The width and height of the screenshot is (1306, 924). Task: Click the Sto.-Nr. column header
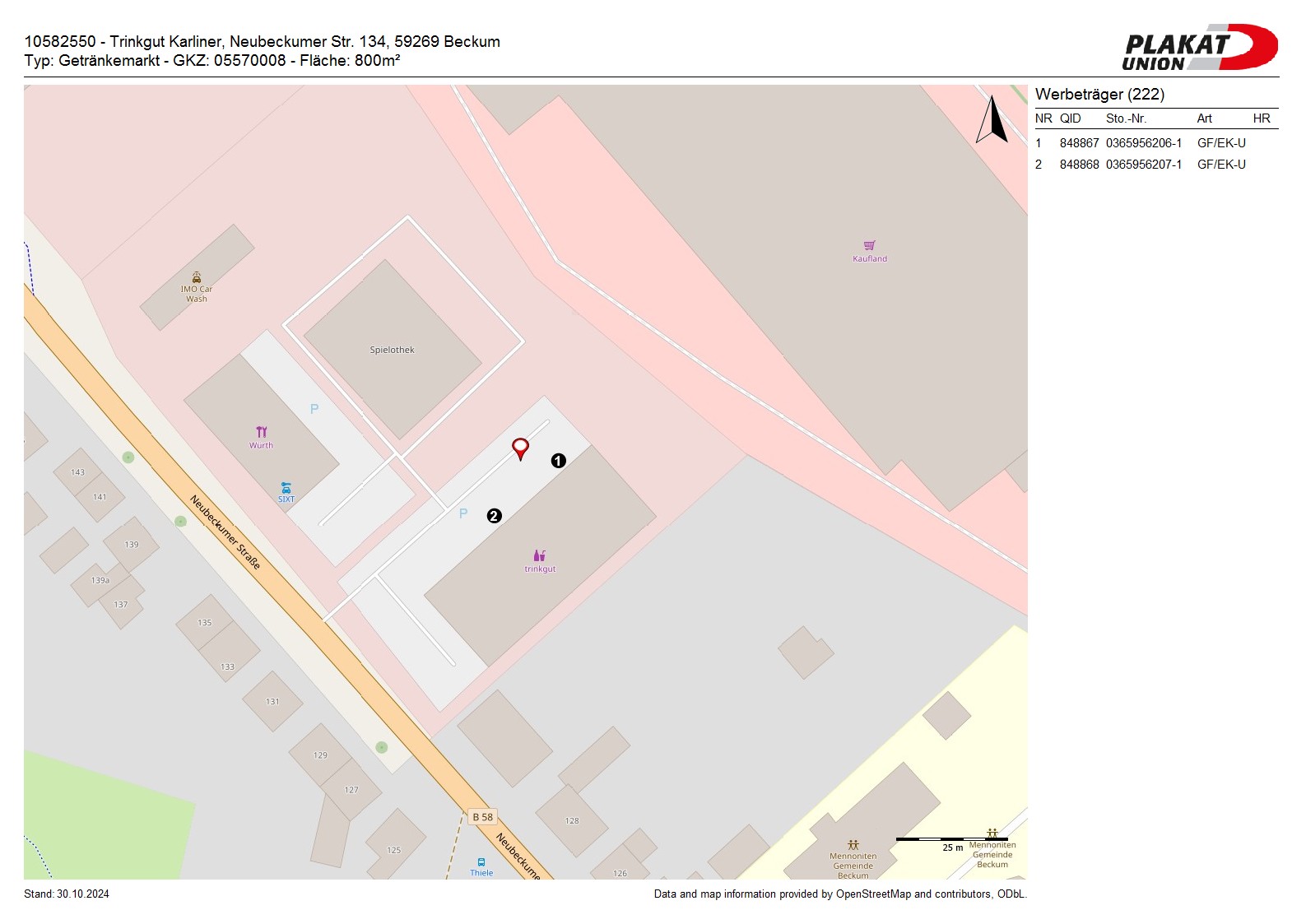tap(1126, 118)
